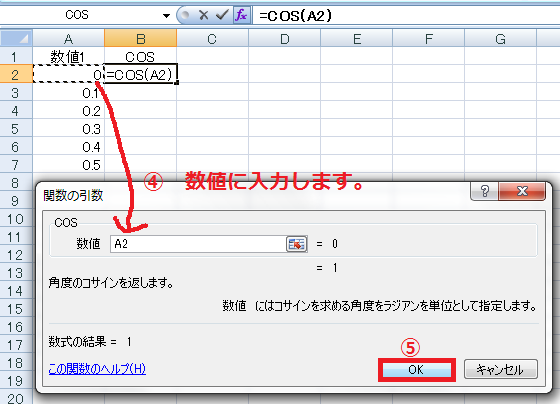
Task: Close the function arguments dialog
Action: [x=522, y=191]
